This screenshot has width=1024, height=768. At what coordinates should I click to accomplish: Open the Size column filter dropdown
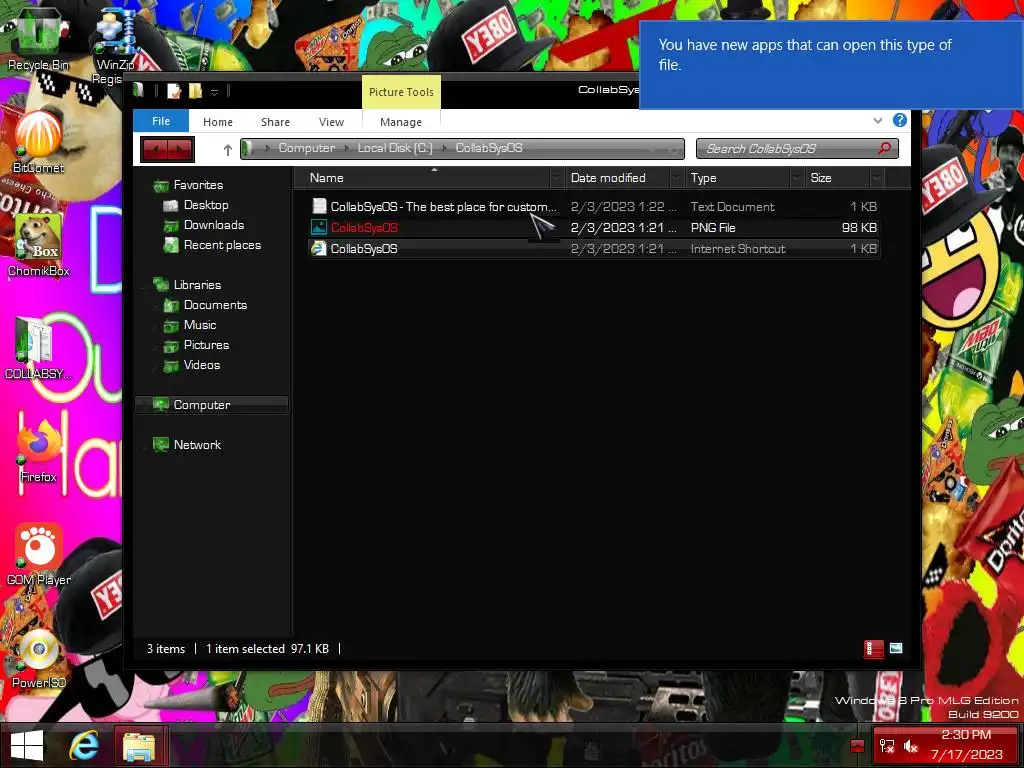coord(877,178)
